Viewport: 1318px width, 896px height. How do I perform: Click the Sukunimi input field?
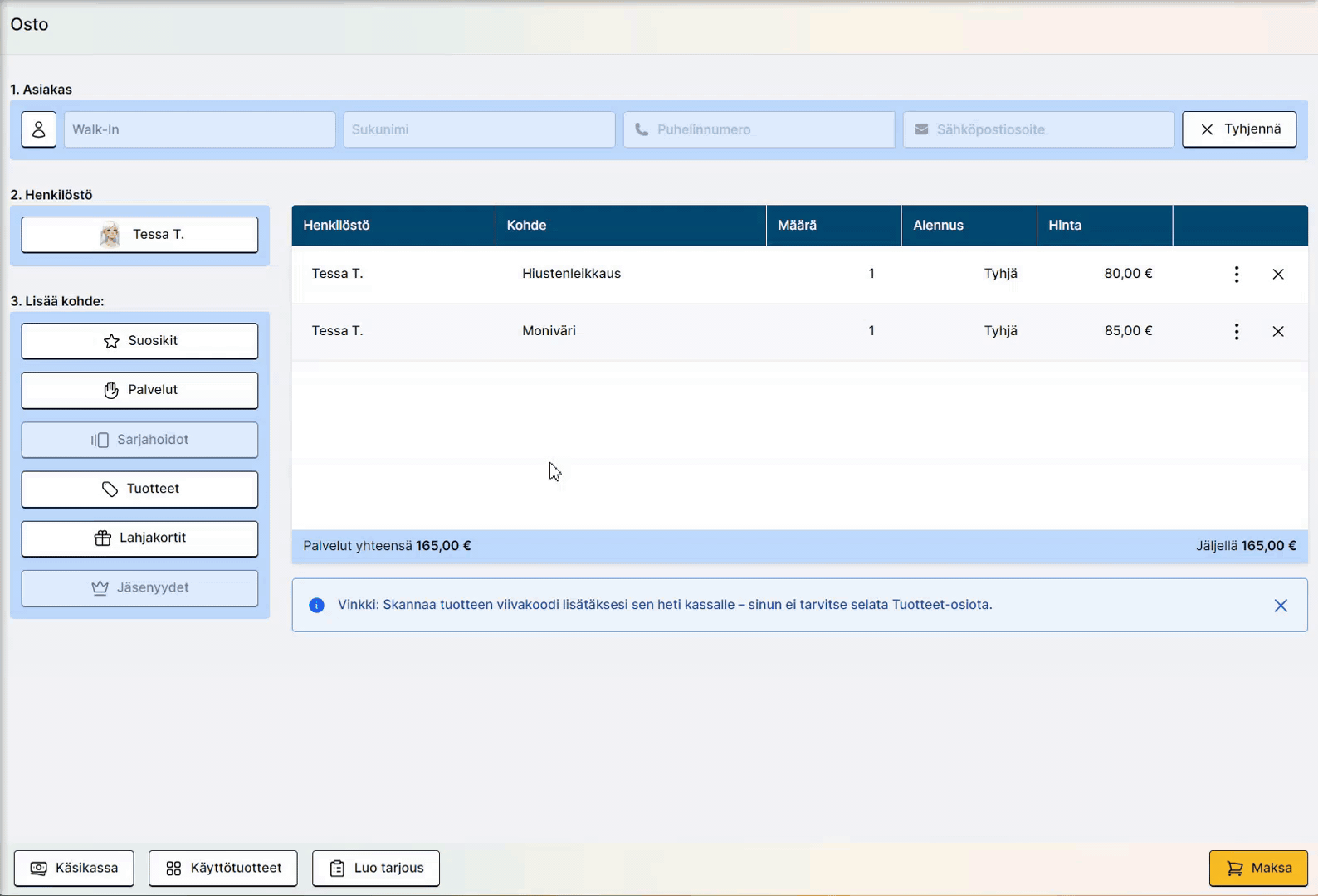tap(480, 129)
